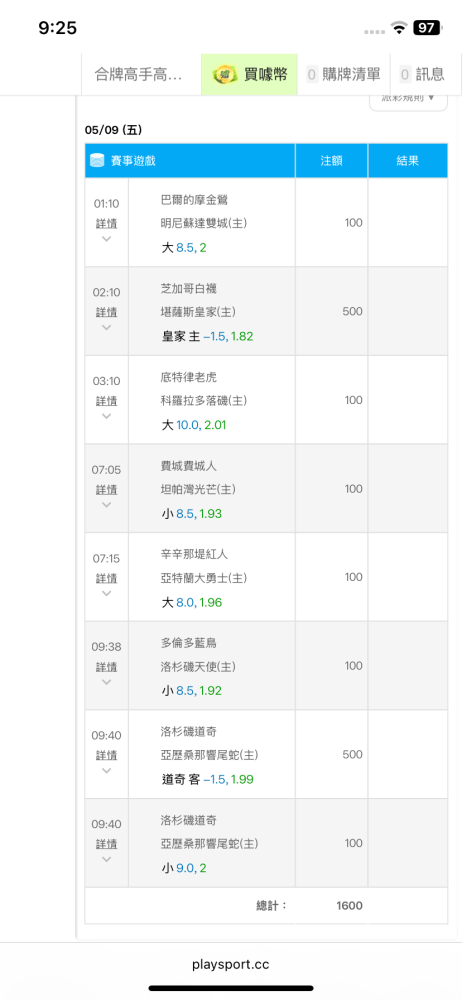Image resolution: width=462 pixels, height=1000 pixels.
Task: Tap the playsport.cc address bar
Action: (x=231, y=964)
